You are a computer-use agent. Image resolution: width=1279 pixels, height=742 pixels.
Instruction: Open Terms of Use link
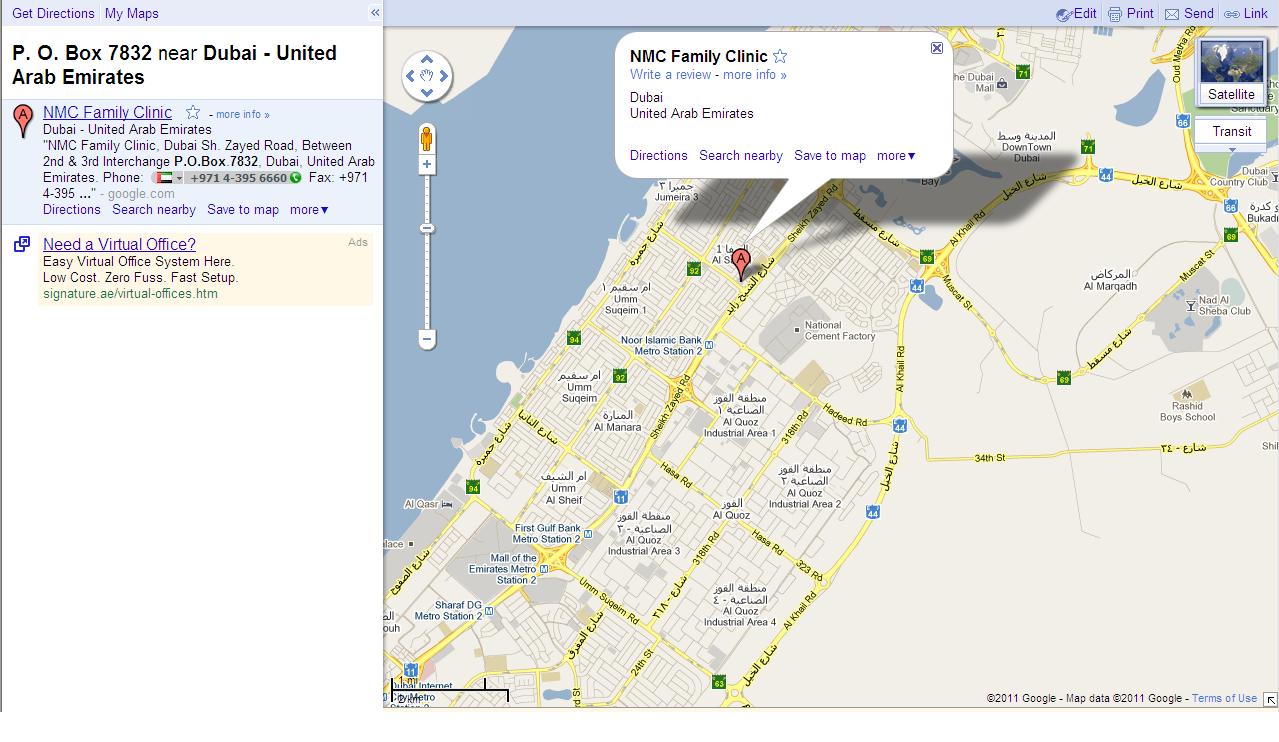[x=1224, y=698]
